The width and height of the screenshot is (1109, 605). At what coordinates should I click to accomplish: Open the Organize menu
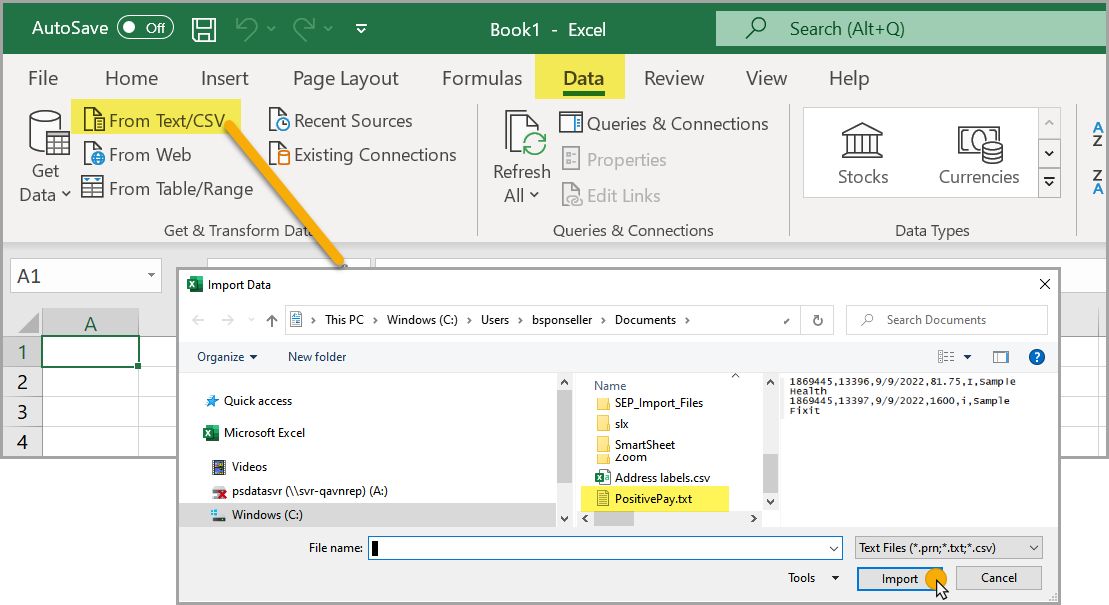[x=226, y=357]
